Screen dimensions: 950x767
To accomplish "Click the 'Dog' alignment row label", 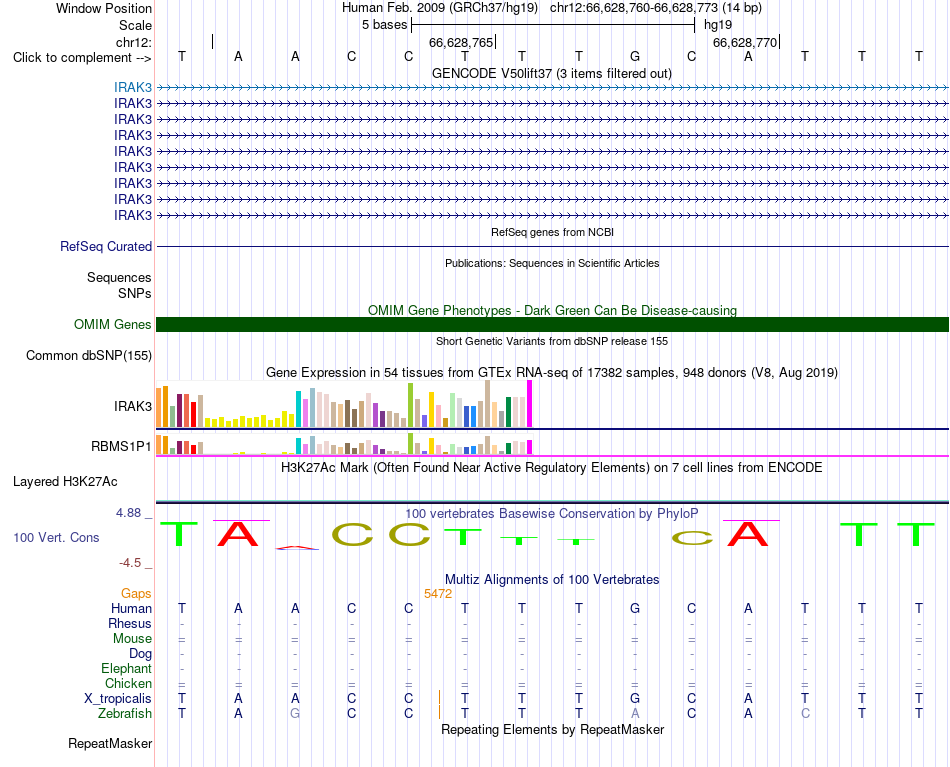I will (x=140, y=654).
